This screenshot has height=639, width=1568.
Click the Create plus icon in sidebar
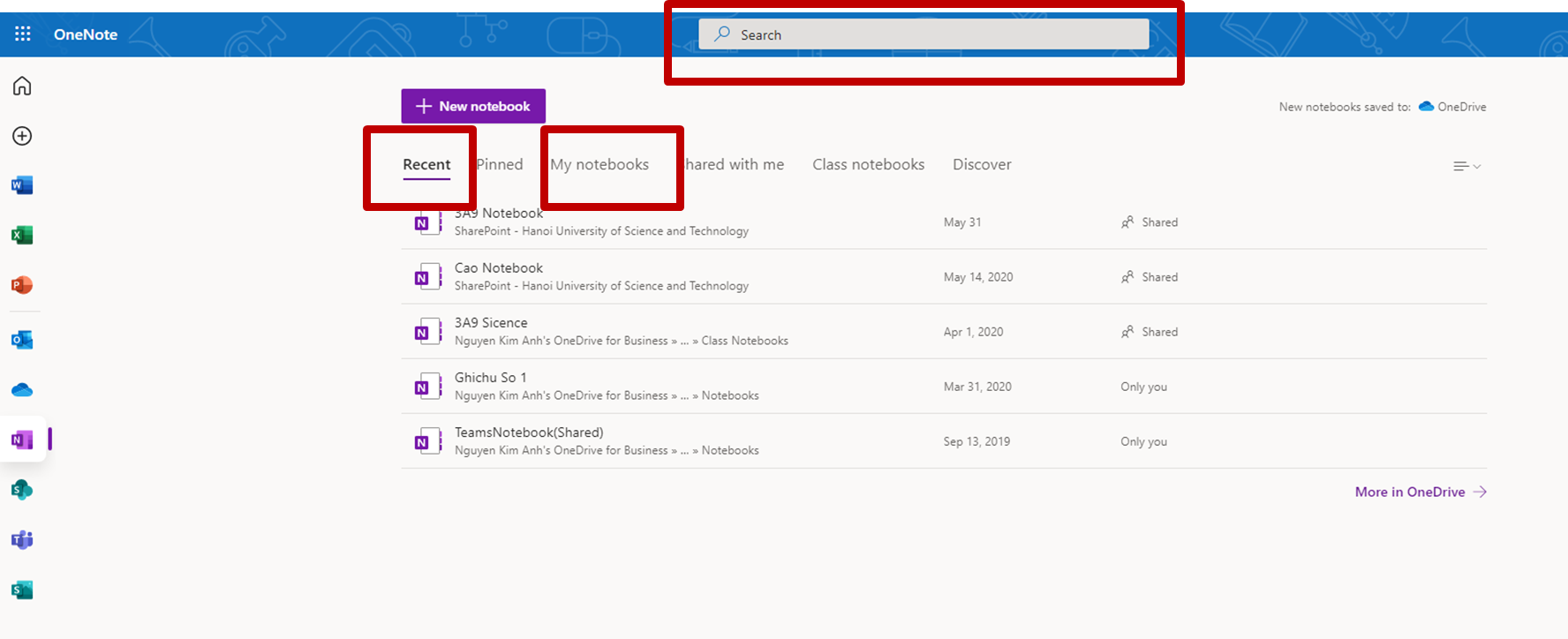[x=22, y=136]
